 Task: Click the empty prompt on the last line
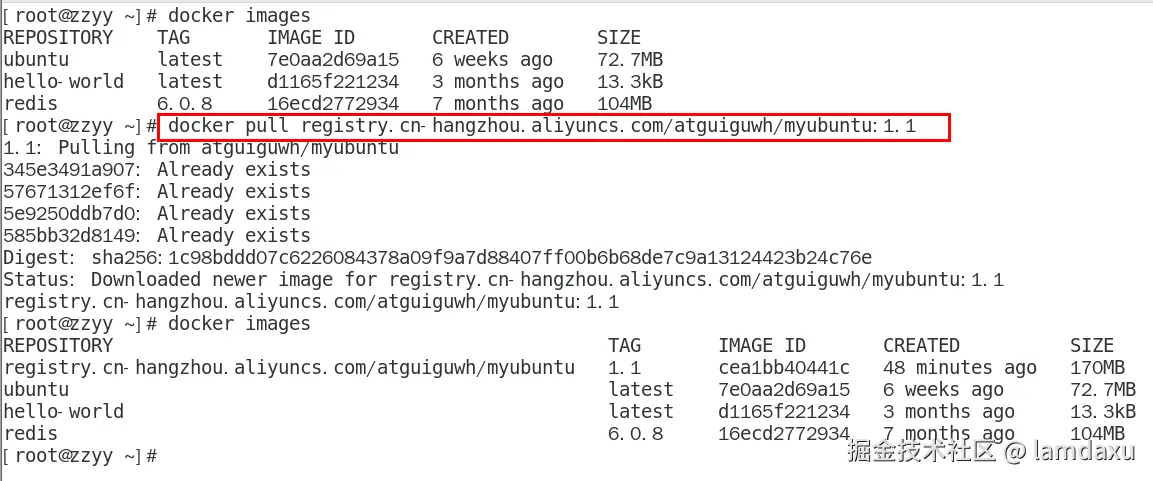click(x=80, y=455)
